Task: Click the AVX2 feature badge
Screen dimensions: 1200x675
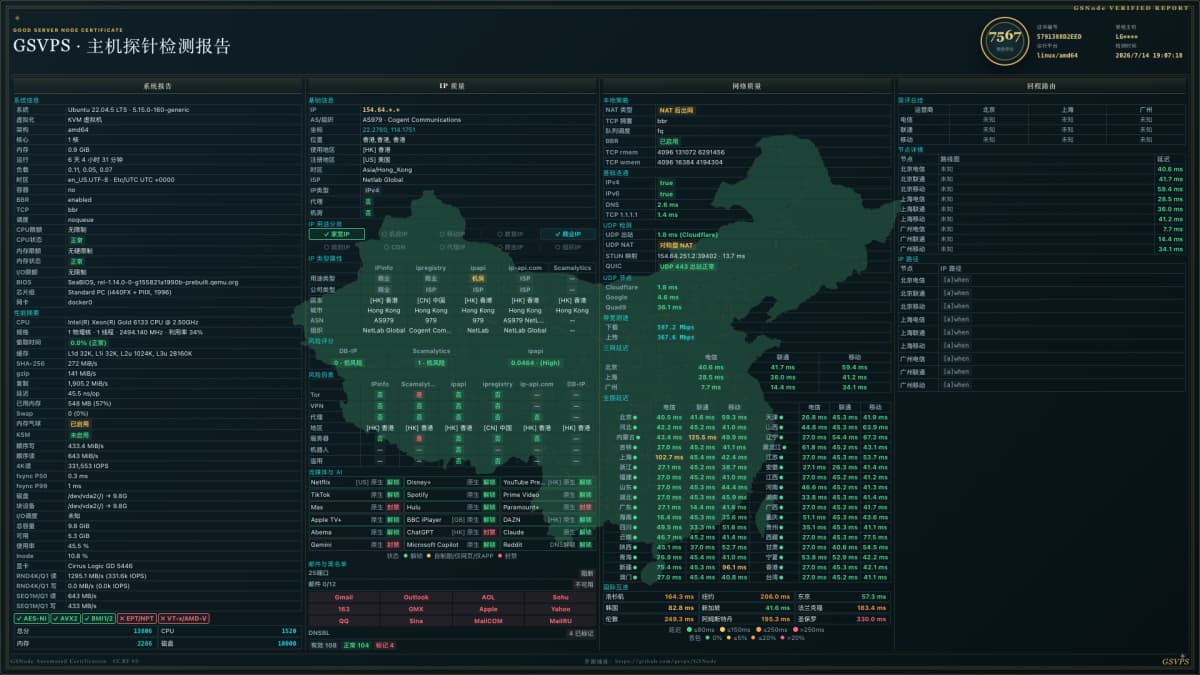Action: click(x=67, y=618)
